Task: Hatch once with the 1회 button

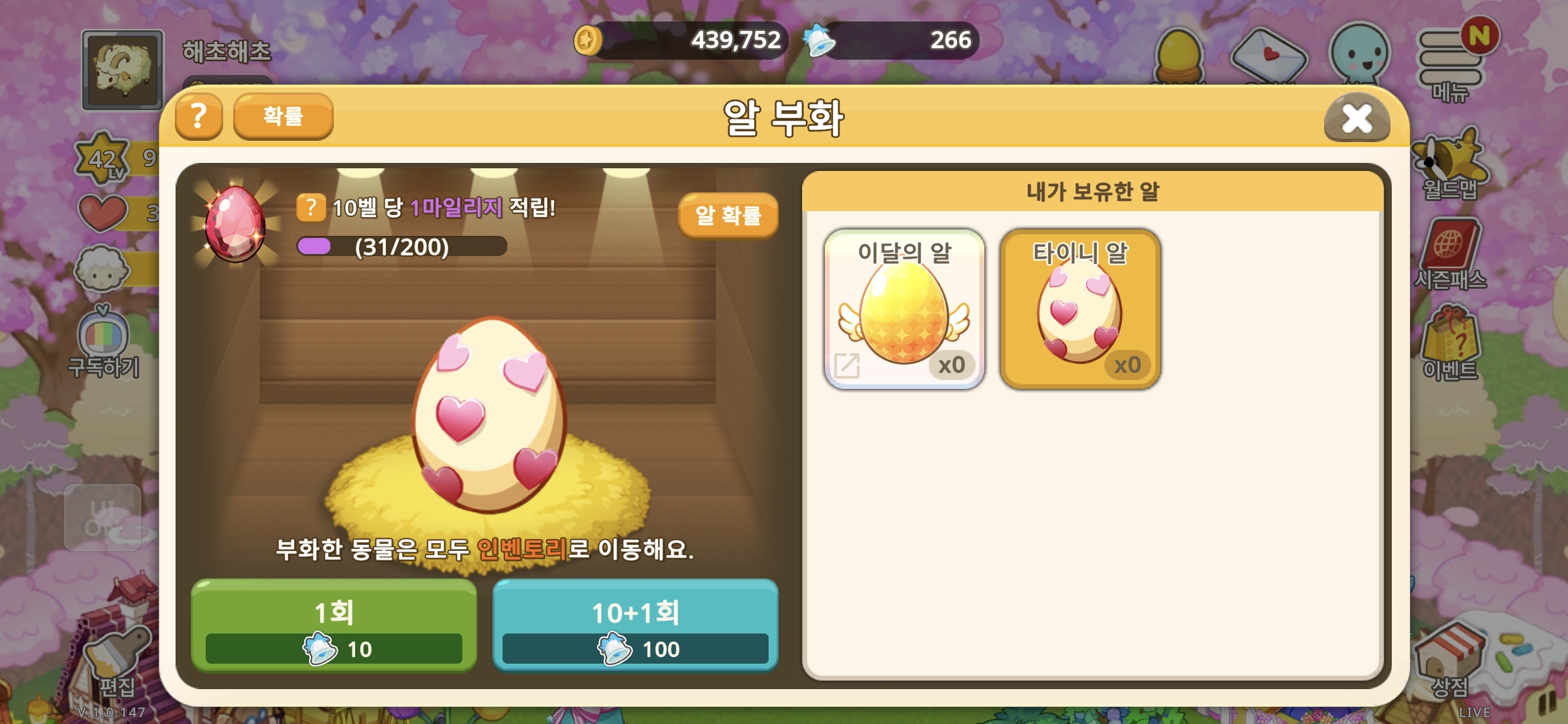Action: pos(334,625)
